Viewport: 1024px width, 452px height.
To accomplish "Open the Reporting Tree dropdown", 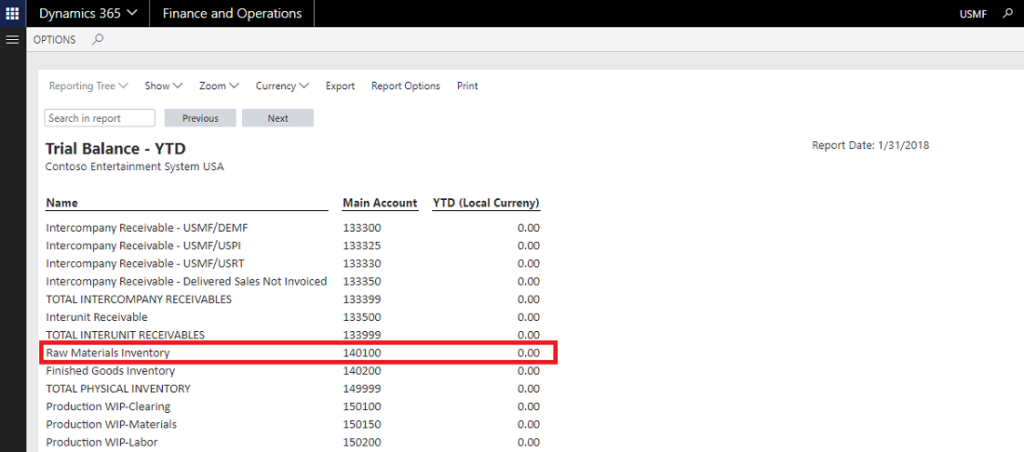I will pos(89,86).
